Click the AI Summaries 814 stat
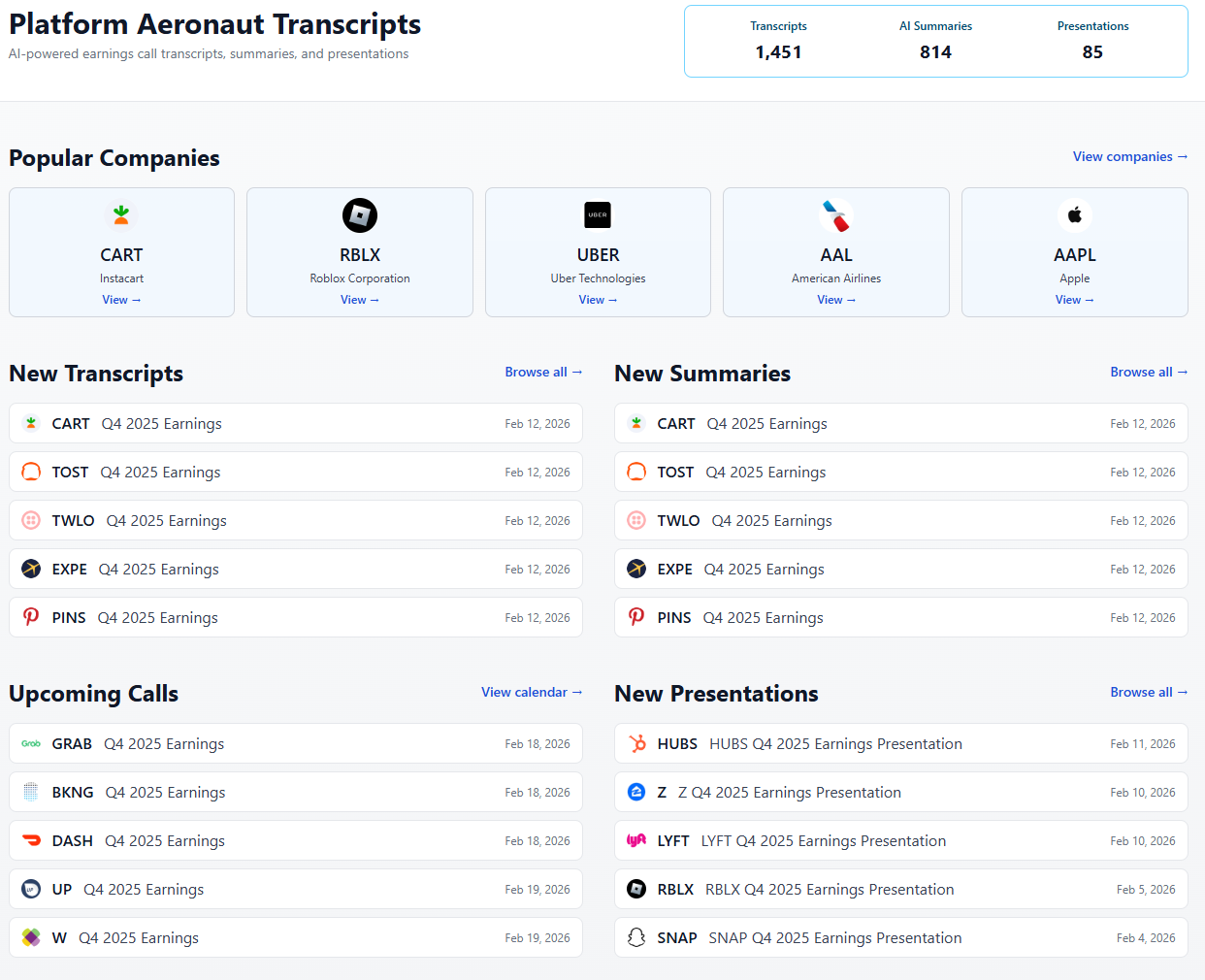This screenshot has height=980, width=1205. point(935,41)
